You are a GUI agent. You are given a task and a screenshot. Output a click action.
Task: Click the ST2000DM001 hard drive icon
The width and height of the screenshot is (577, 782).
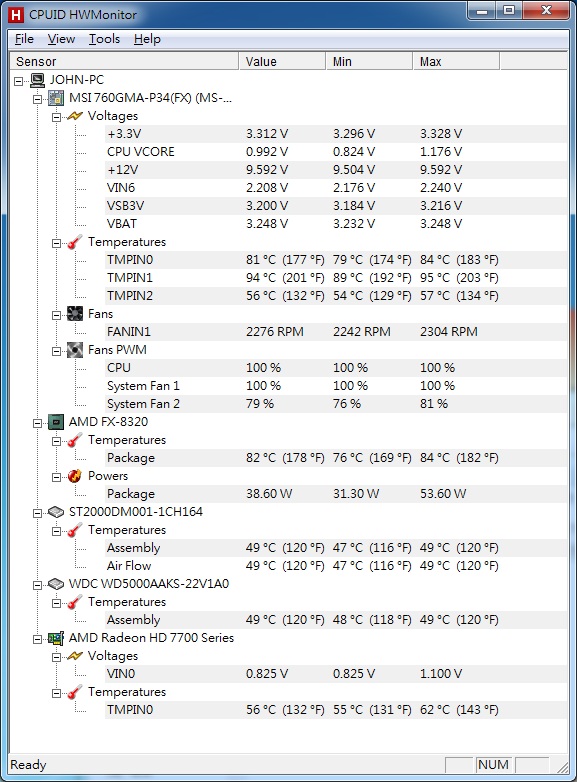(x=56, y=512)
